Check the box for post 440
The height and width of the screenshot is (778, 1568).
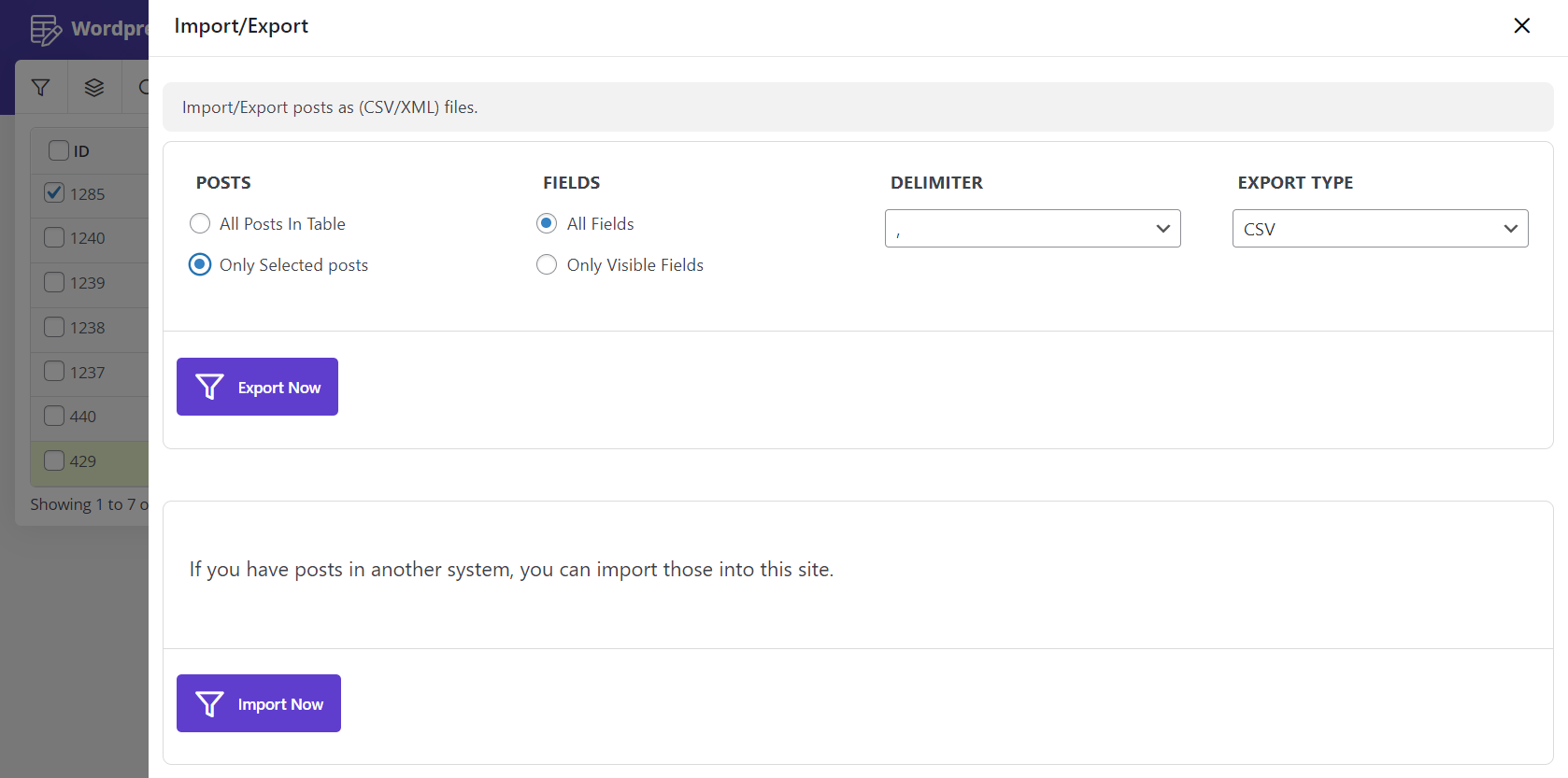[x=54, y=416]
